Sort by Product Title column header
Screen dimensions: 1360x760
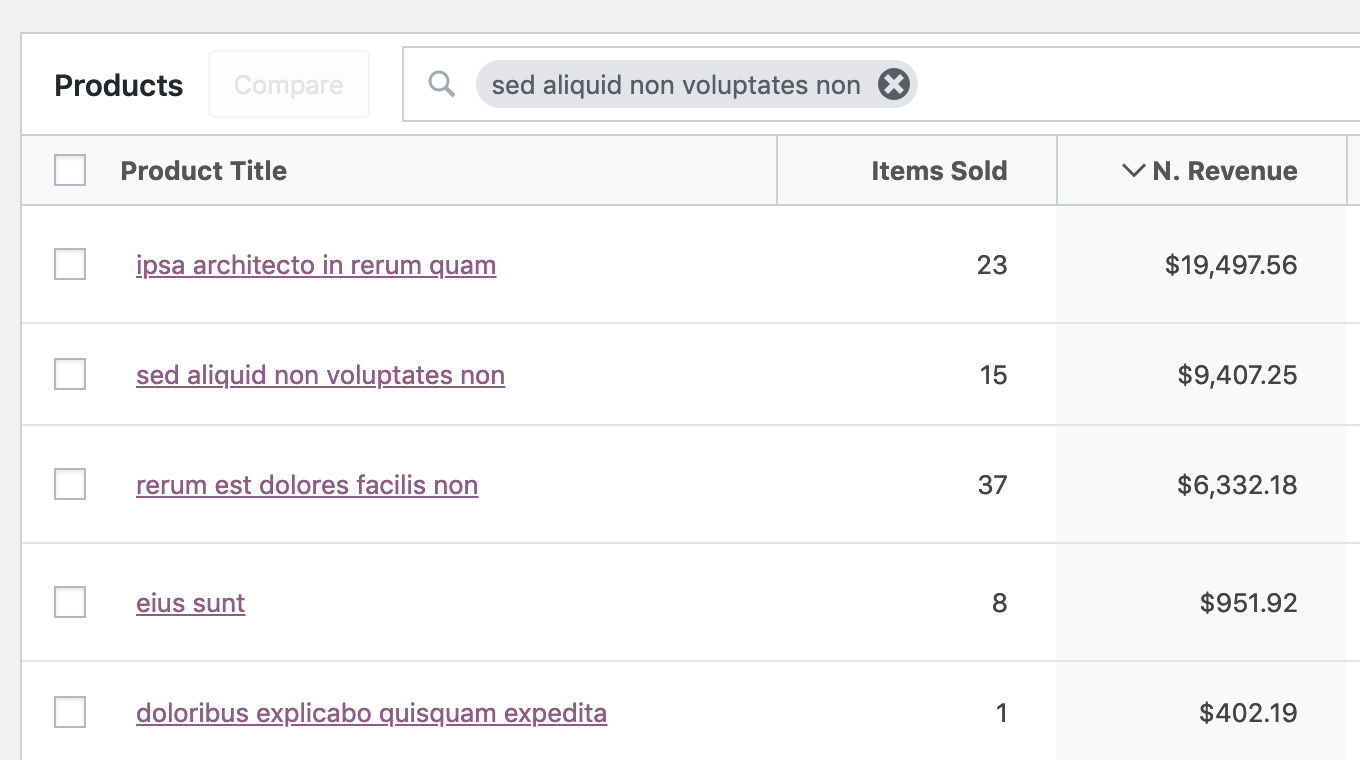(204, 171)
